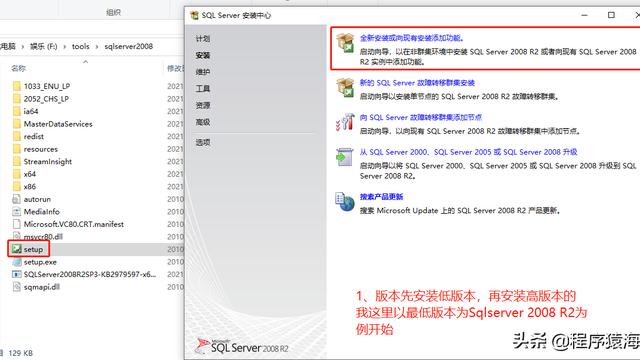Open the 选项 (Options) page
The width and height of the screenshot is (640, 360).
tap(202, 142)
